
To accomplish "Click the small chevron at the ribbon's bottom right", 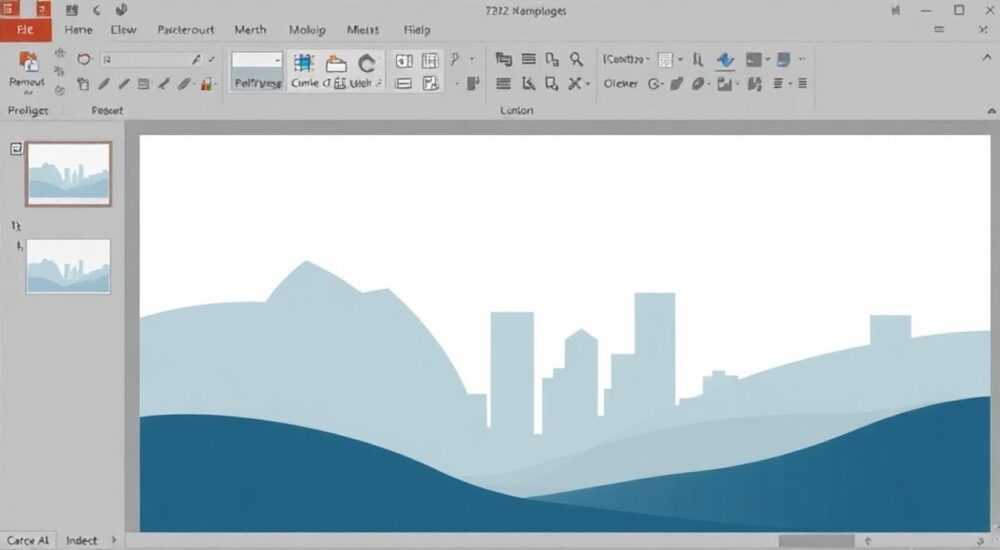I will [991, 111].
